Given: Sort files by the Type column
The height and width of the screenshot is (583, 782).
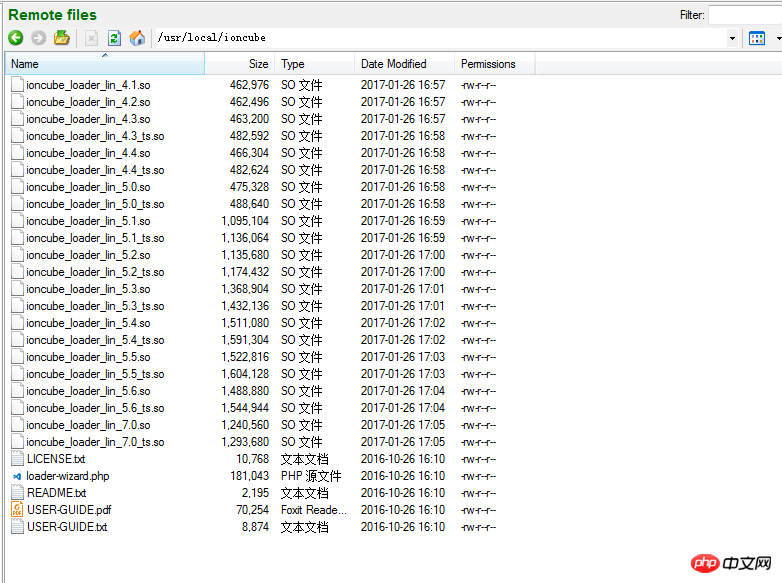Looking at the screenshot, I should (314, 64).
